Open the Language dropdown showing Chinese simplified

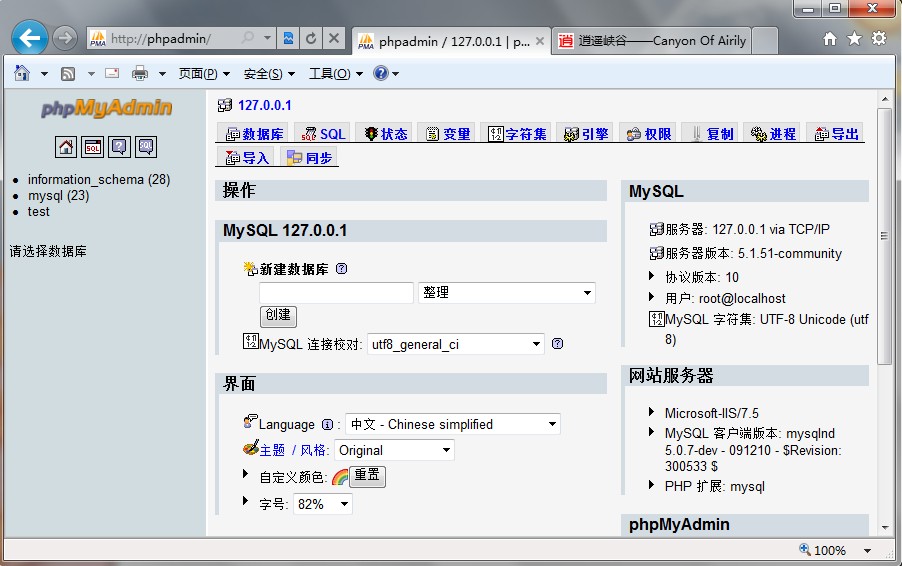pyautogui.click(x=453, y=424)
